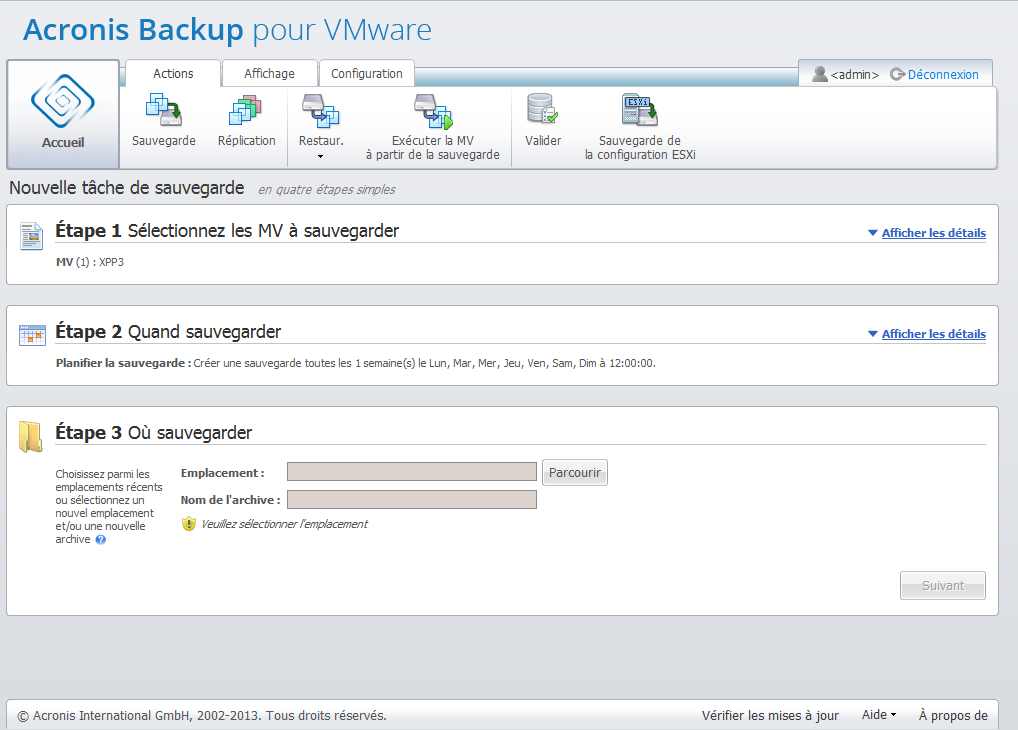Click the Déconnexion link
Image resolution: width=1018 pixels, height=730 pixels.
coord(943,75)
